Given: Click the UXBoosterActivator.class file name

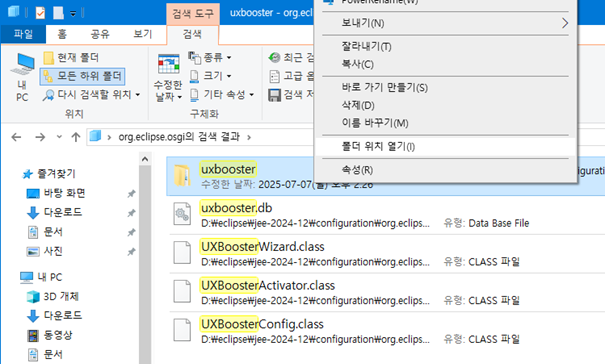Looking at the screenshot, I should pos(268,285).
